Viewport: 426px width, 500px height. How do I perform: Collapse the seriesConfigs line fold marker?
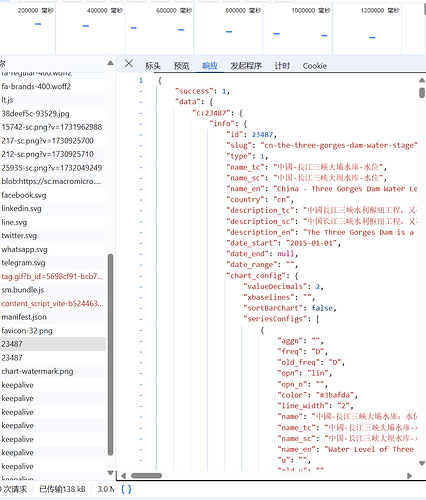[x=141, y=319]
